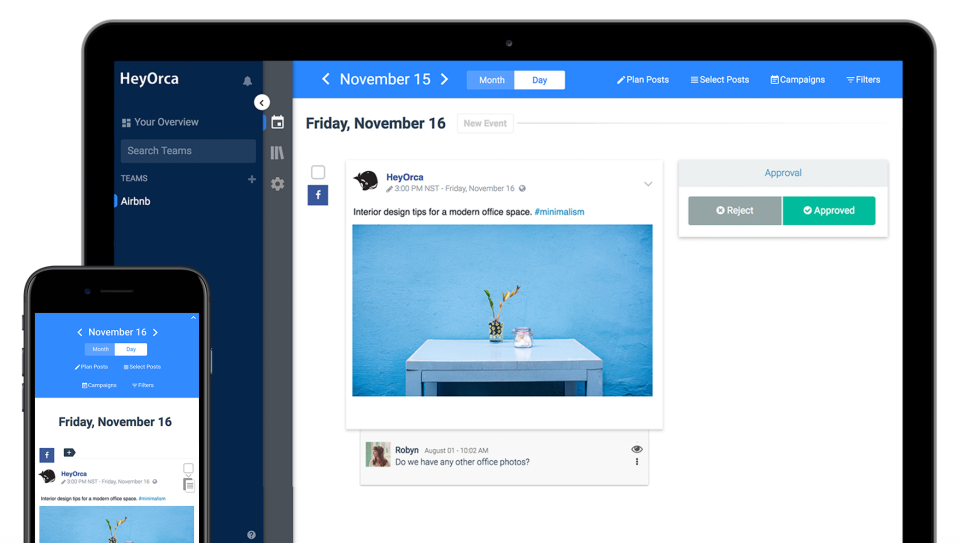
Task: Click Robyn's avatar in the comment
Action: tap(378, 454)
